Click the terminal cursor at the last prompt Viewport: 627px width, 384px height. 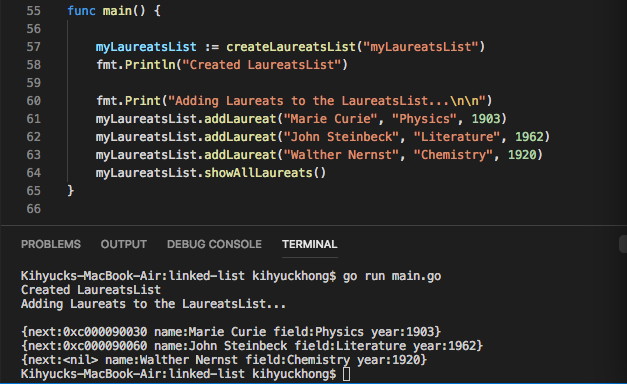coord(346,374)
